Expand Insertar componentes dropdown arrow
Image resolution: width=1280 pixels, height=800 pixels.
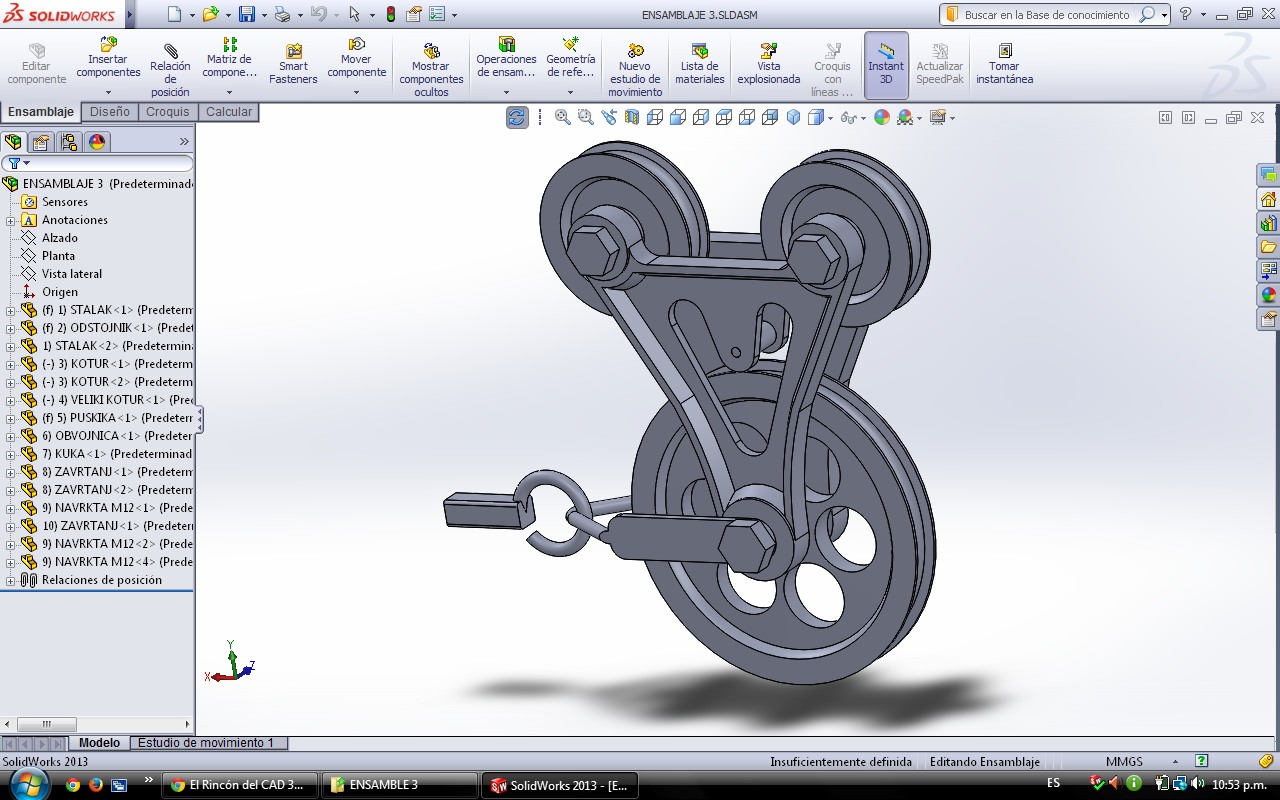[x=108, y=91]
